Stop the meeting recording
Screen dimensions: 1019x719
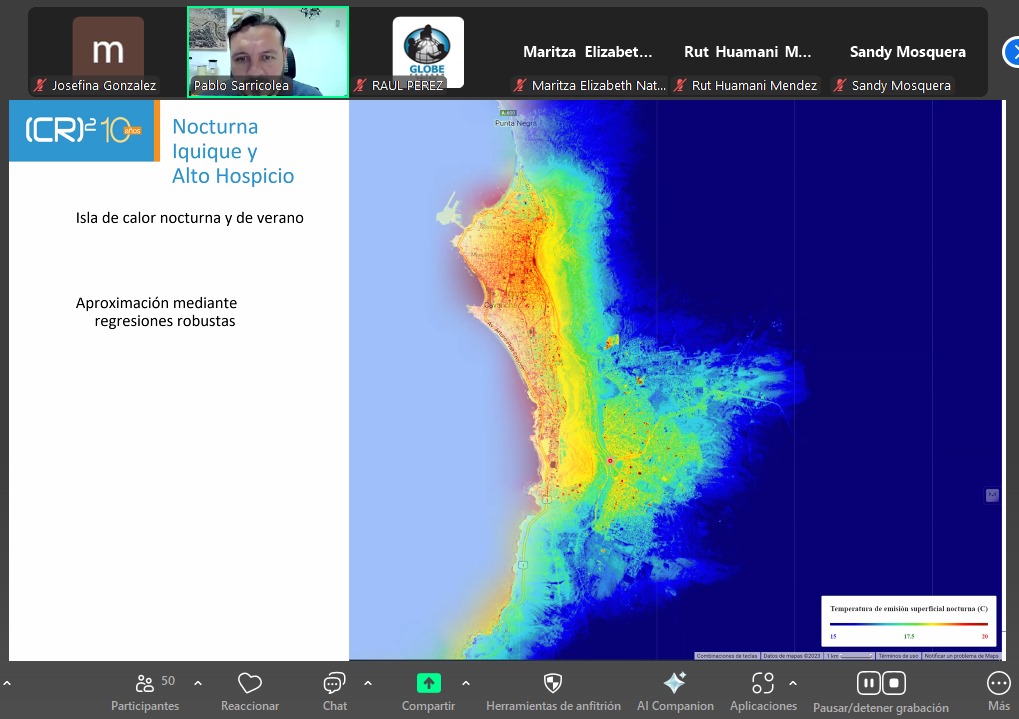(x=894, y=683)
